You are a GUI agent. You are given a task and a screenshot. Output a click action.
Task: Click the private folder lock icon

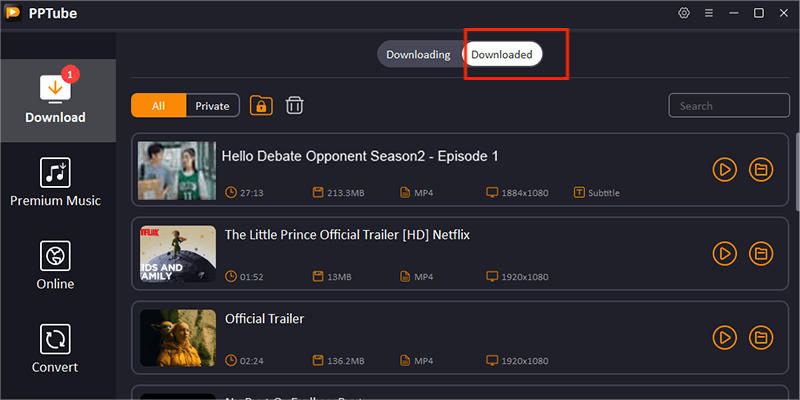coord(261,105)
